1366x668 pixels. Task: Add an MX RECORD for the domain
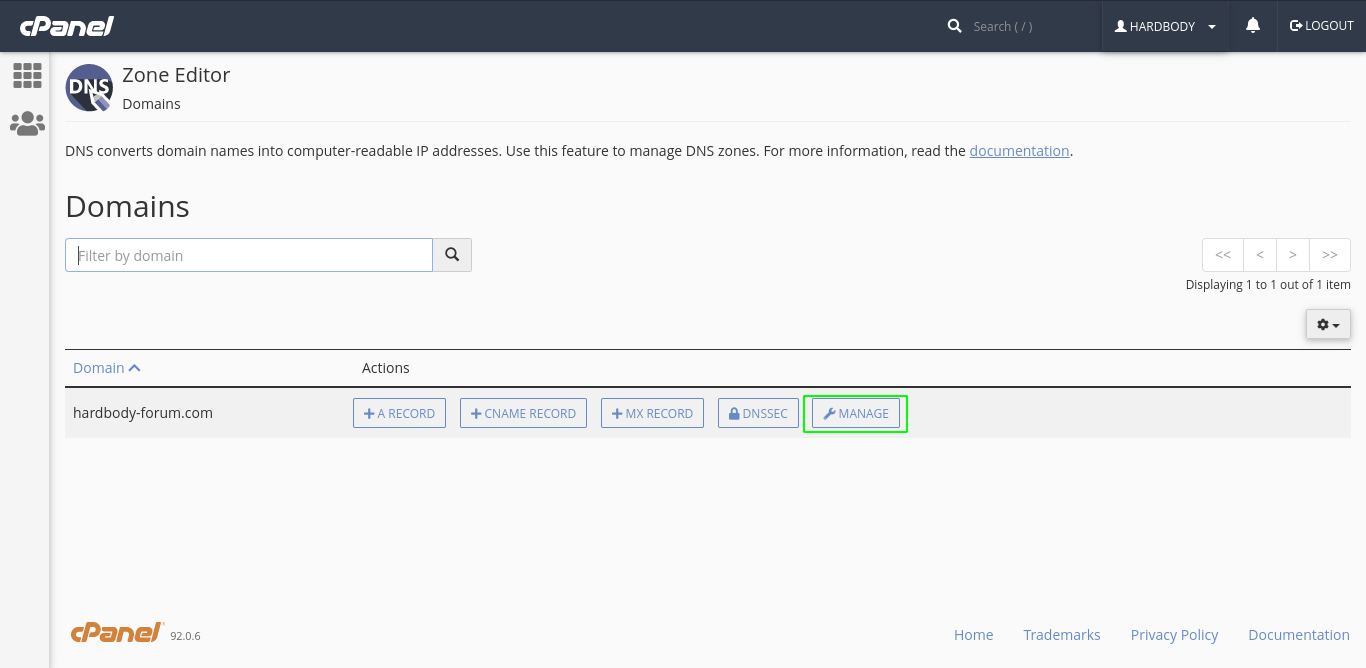tap(652, 413)
